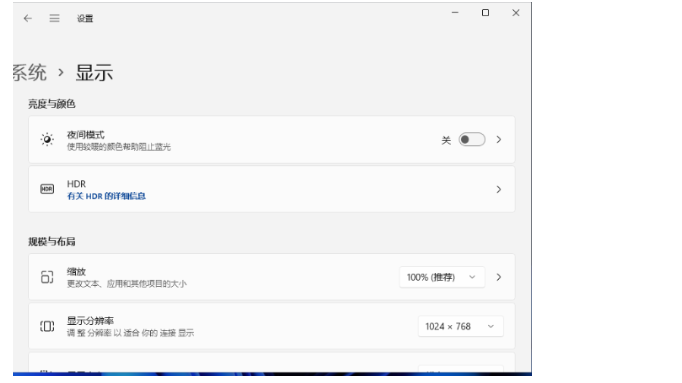Maximize the 设置 window
Screen dimensions: 682x383
[485, 13]
